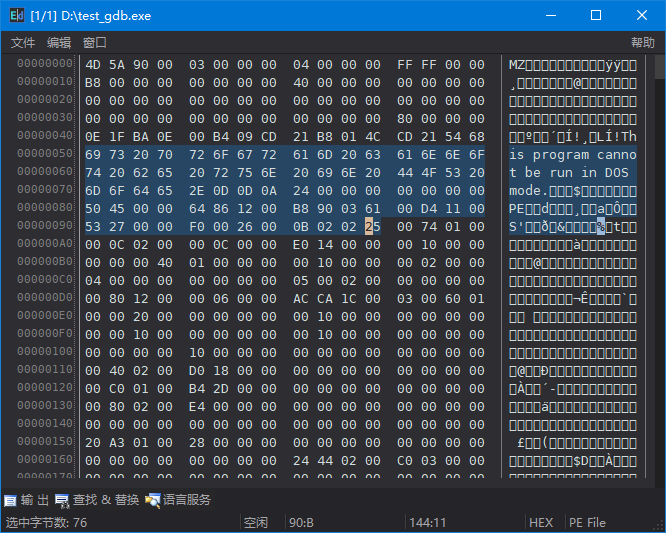Select address 00000000 in offset column
This screenshot has width=666, height=533.
click(x=45, y=63)
